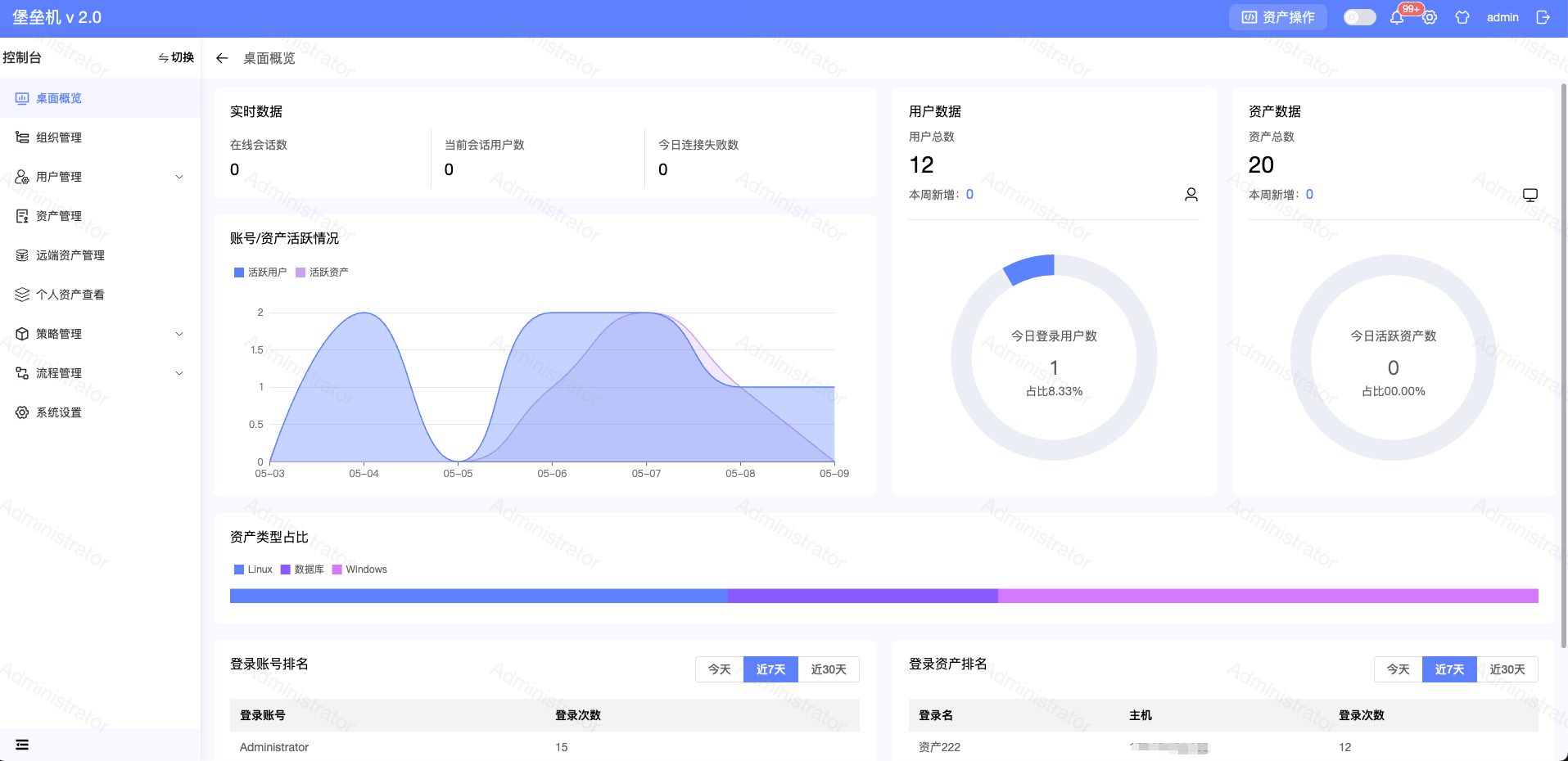The image size is (1568, 761).
Task: Click the 切换 console switch link
Action: point(176,58)
